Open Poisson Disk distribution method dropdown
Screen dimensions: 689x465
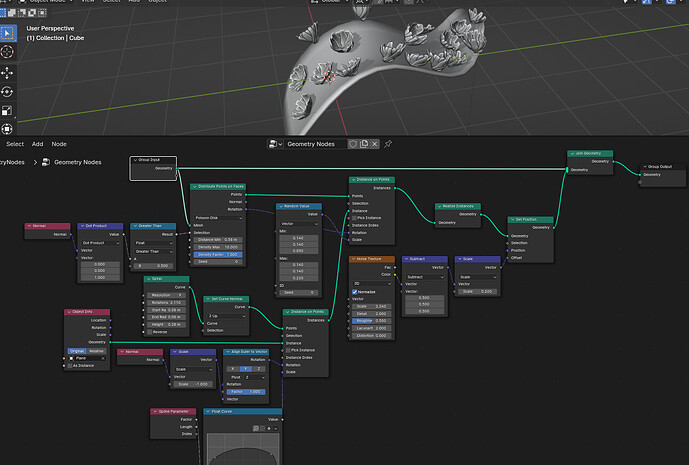point(218,218)
